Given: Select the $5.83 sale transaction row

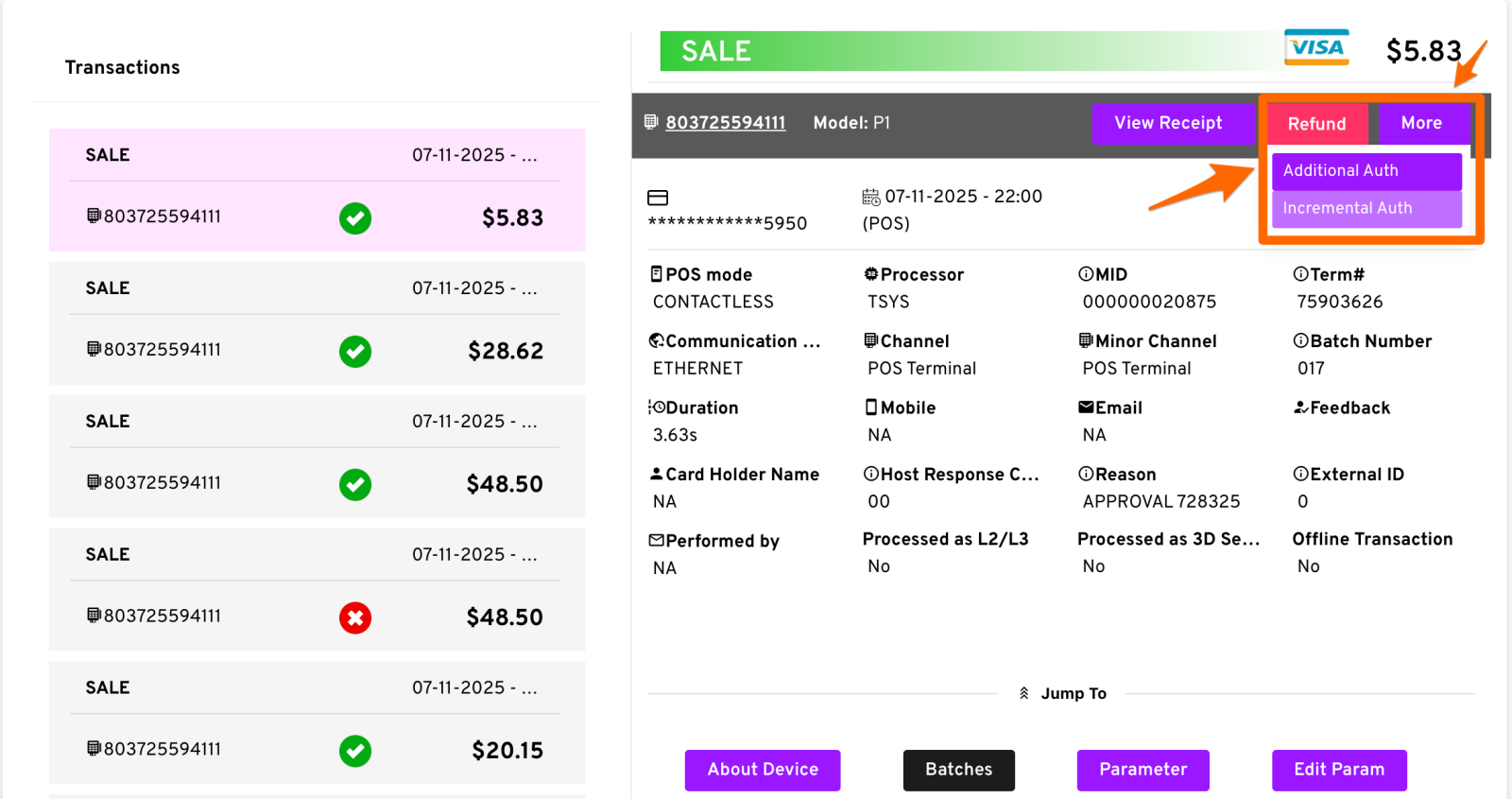Looking at the screenshot, I should point(317,190).
